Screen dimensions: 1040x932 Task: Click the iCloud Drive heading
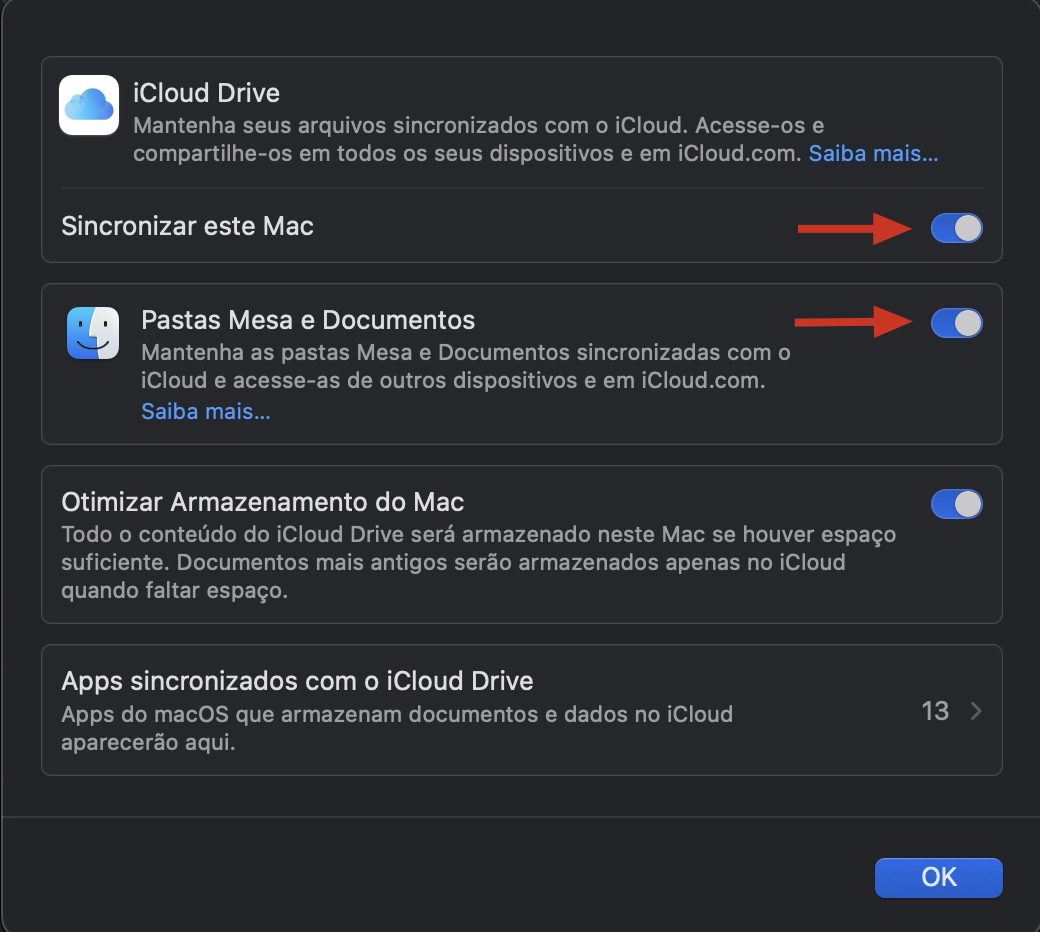pyautogui.click(x=207, y=93)
